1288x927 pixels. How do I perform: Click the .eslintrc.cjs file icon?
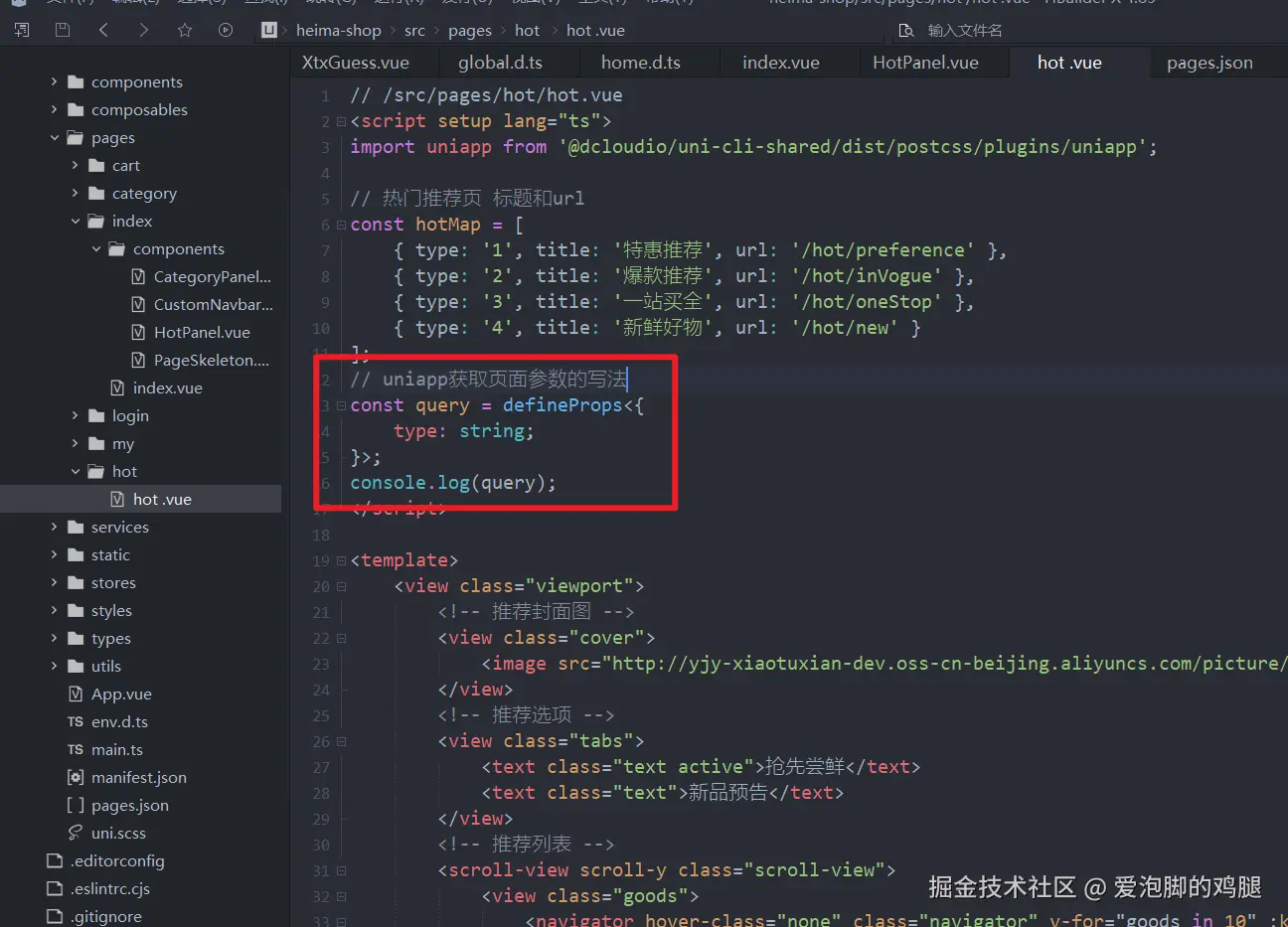point(55,888)
